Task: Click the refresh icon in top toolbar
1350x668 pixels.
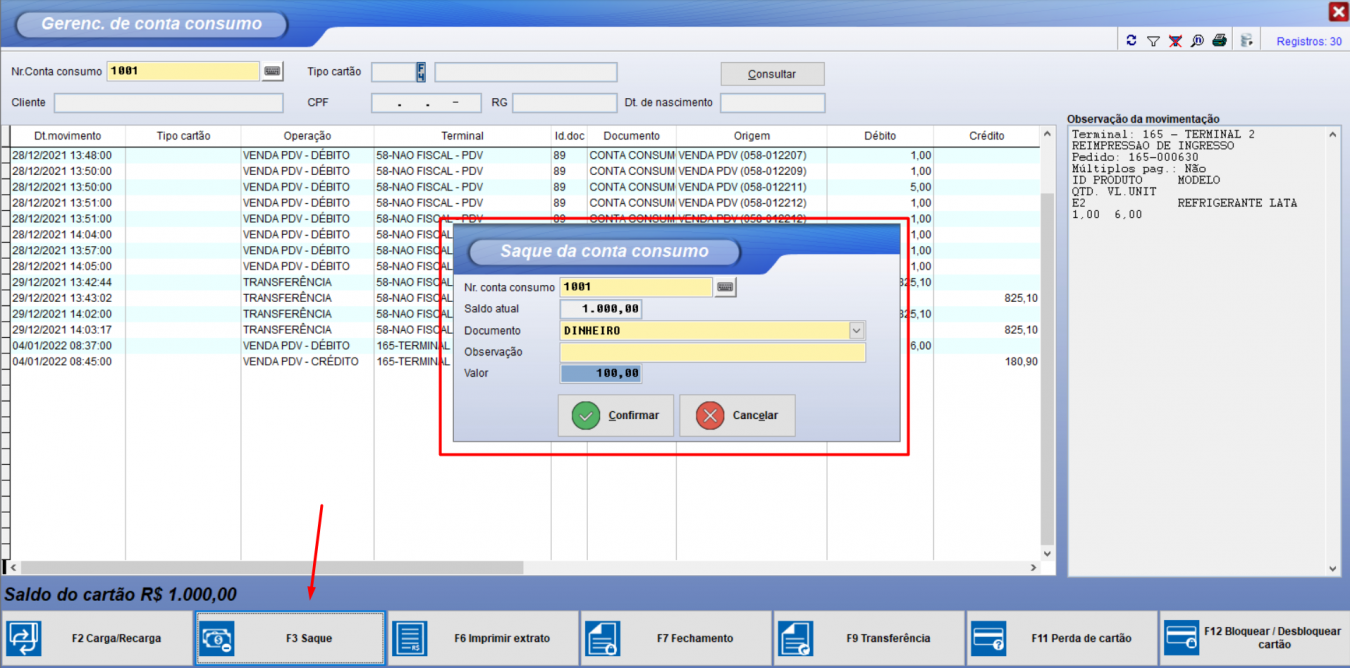Action: tap(1131, 41)
